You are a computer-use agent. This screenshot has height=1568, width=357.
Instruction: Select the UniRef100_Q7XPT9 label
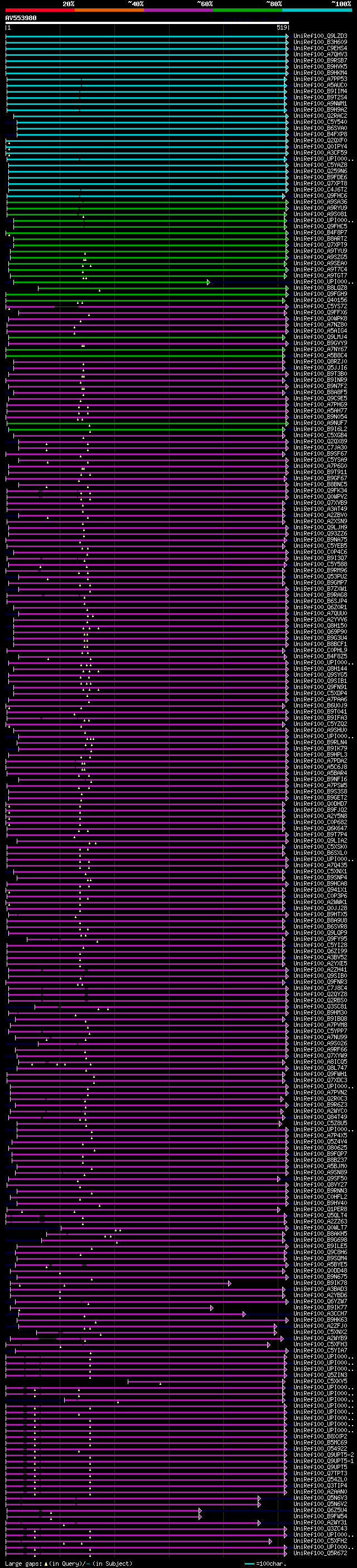click(321, 245)
